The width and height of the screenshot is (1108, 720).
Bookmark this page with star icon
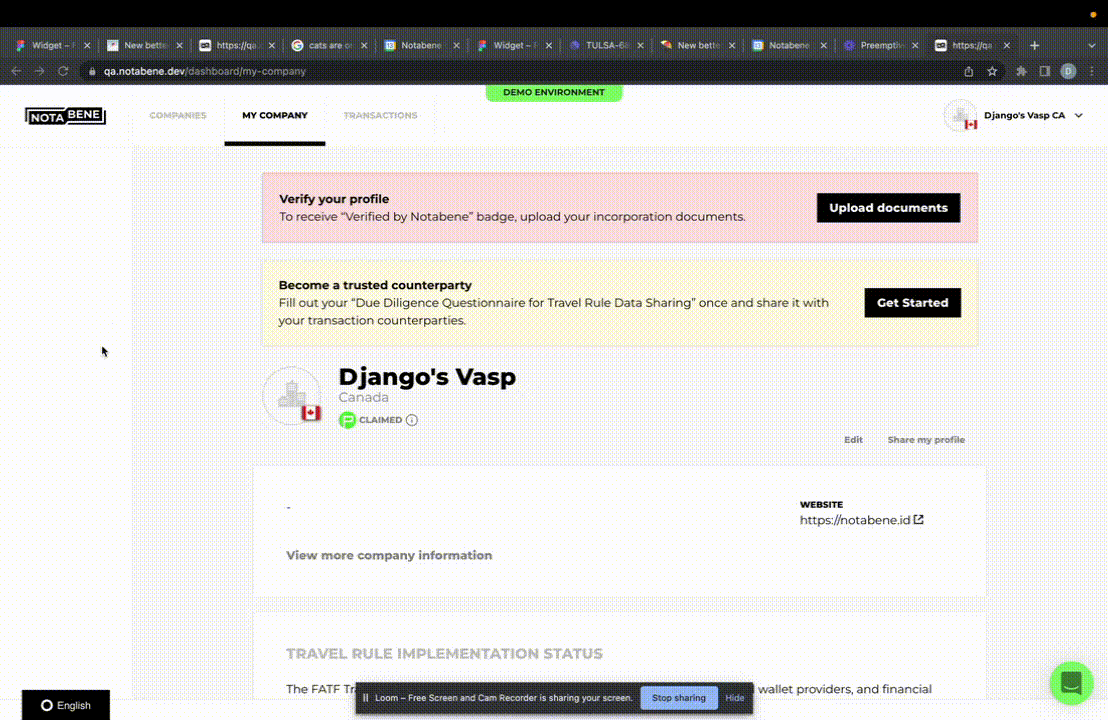(x=992, y=71)
